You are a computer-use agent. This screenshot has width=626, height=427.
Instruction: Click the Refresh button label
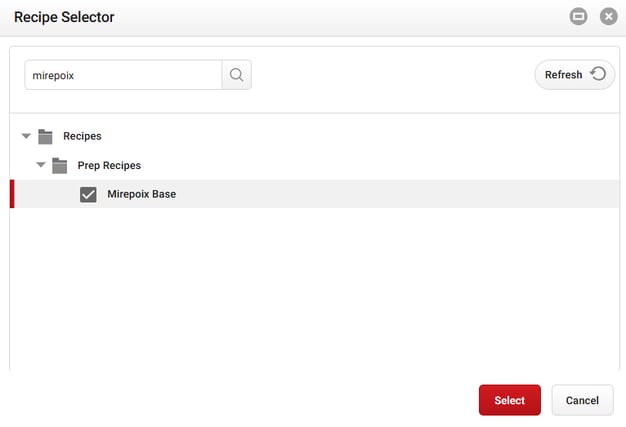coord(563,75)
